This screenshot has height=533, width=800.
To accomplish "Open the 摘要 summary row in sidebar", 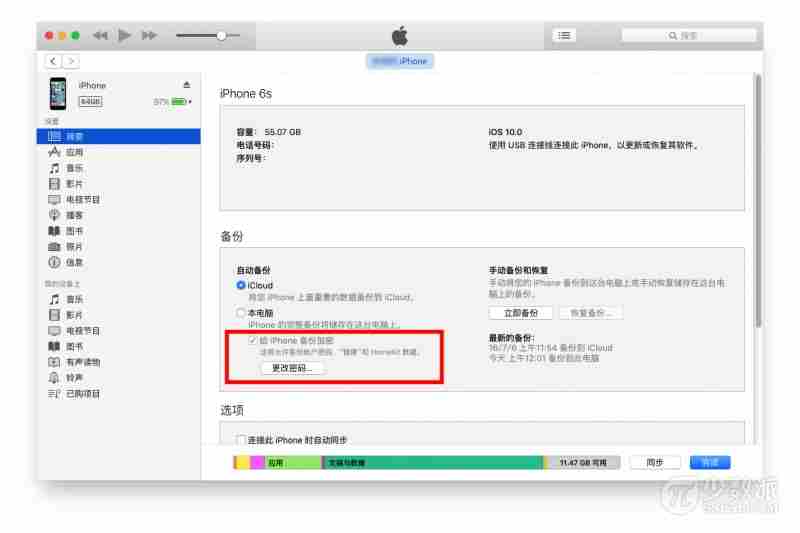I will click(x=118, y=136).
